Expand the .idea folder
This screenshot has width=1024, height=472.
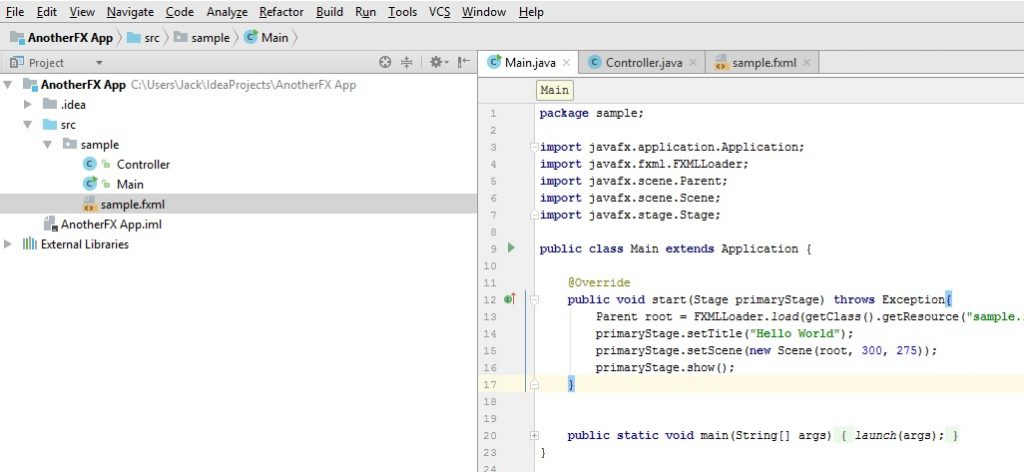[x=28, y=104]
